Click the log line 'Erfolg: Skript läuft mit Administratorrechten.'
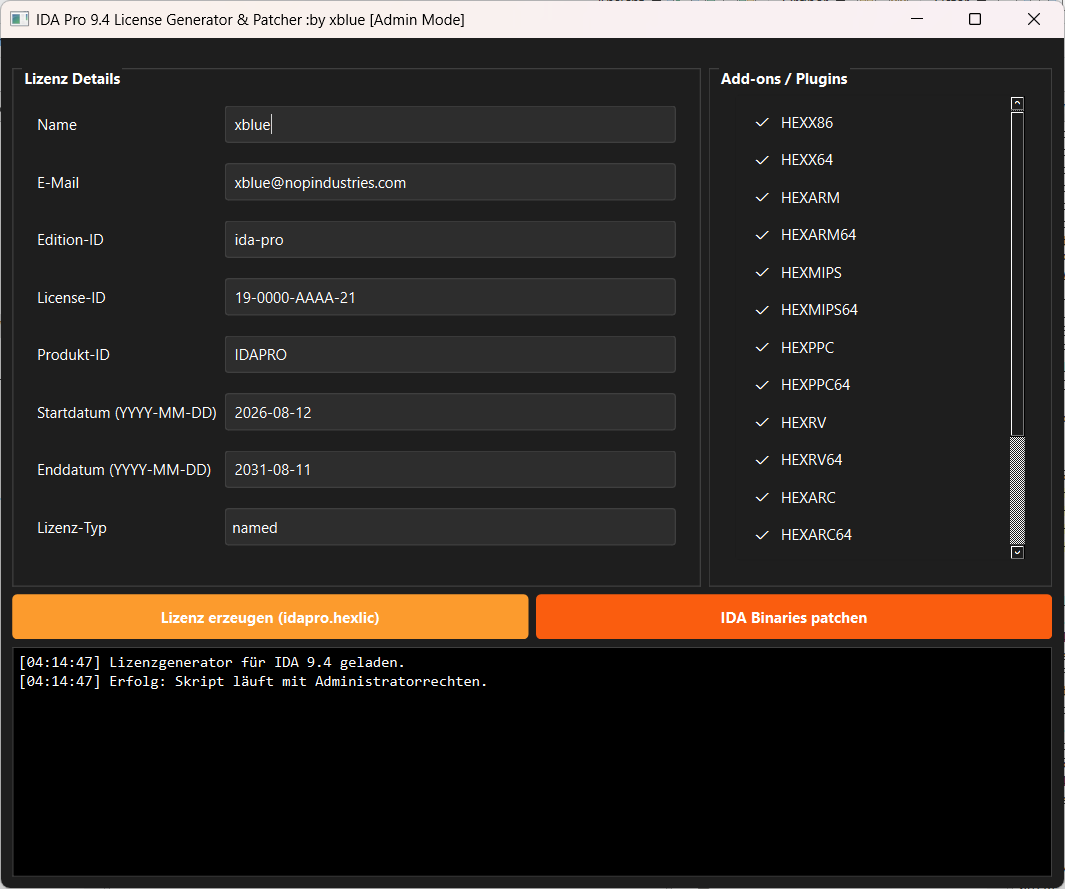The height and width of the screenshot is (889, 1065). 298,681
